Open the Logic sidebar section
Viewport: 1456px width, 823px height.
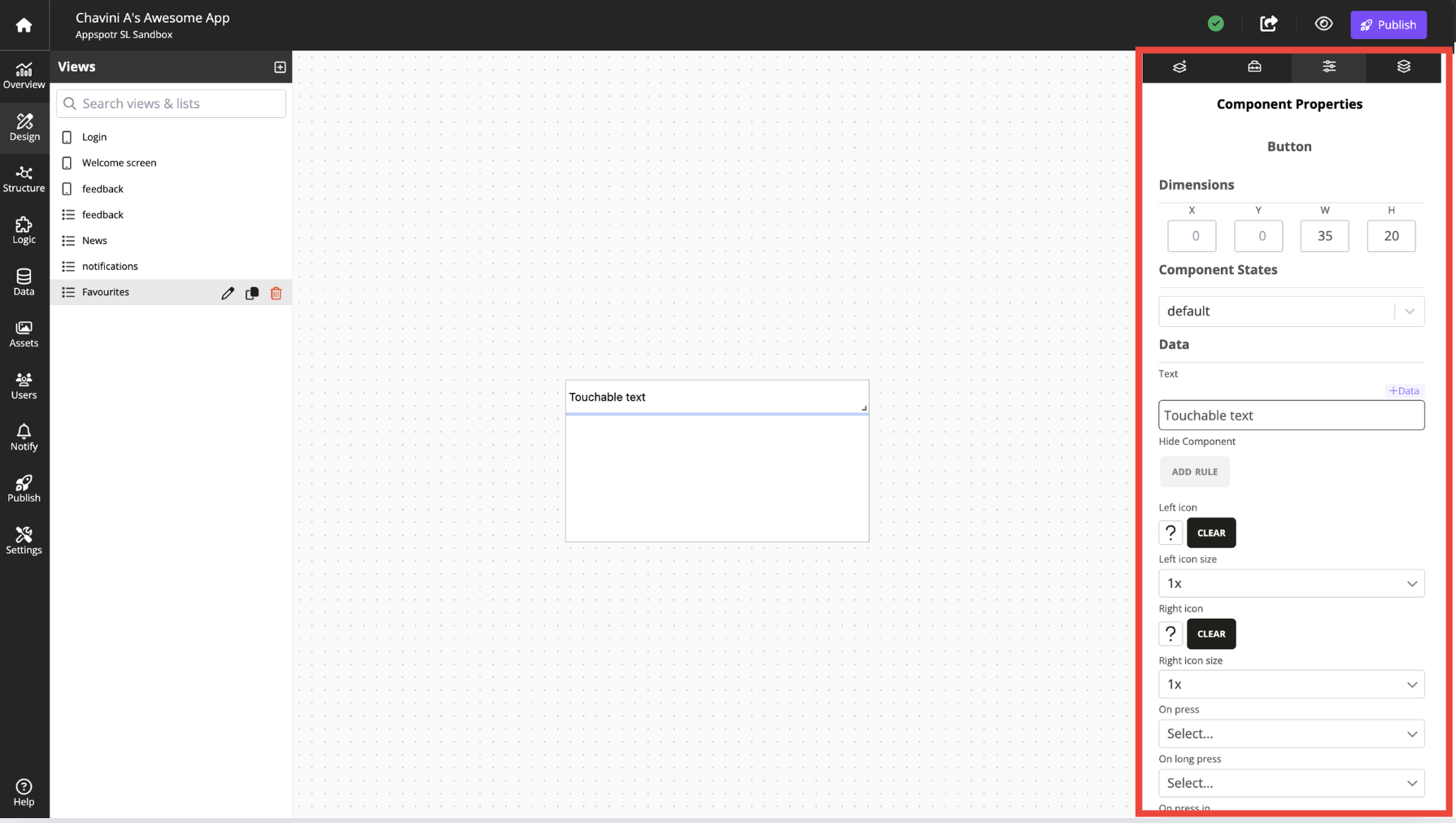(x=24, y=231)
